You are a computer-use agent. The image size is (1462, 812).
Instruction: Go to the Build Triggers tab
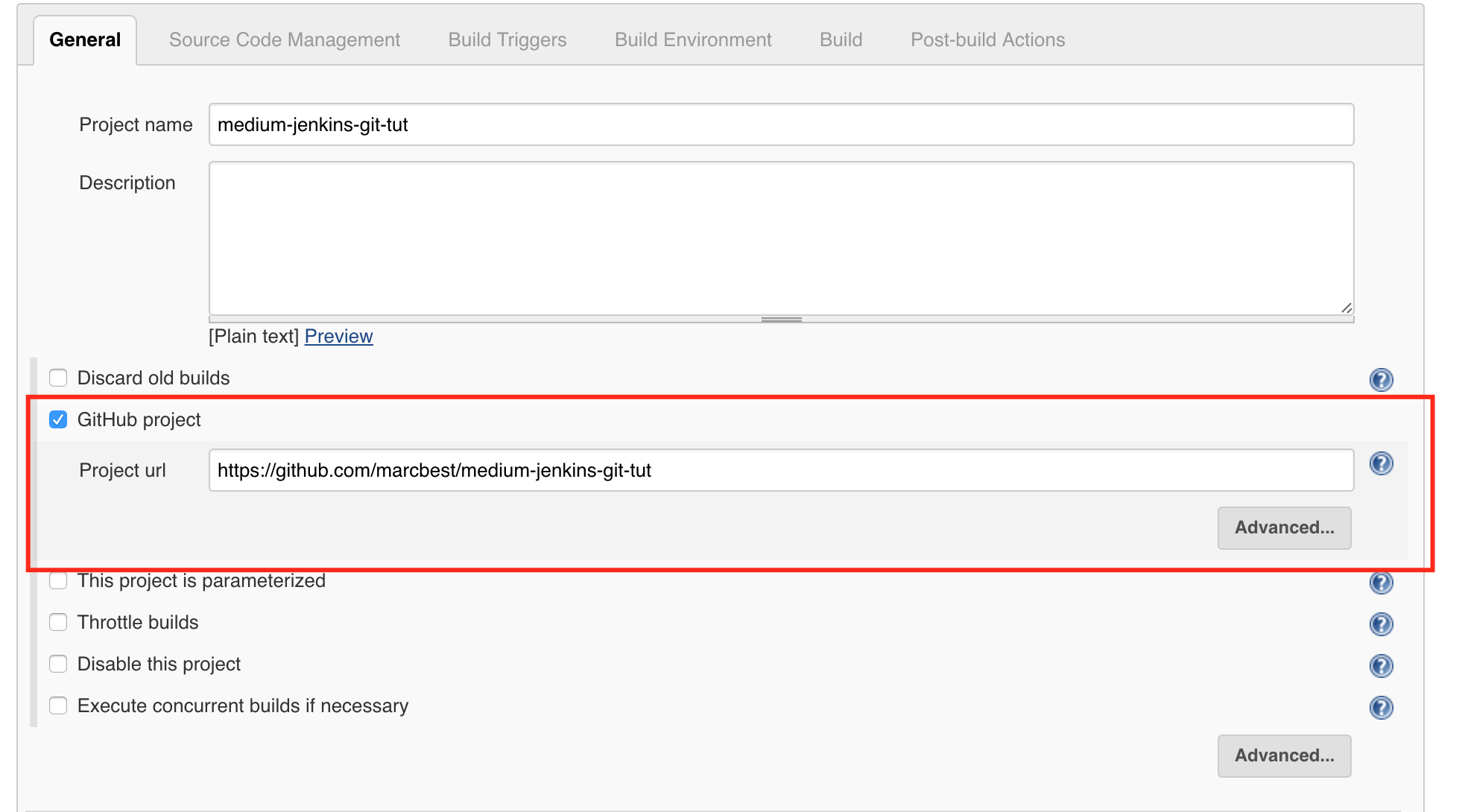point(507,39)
